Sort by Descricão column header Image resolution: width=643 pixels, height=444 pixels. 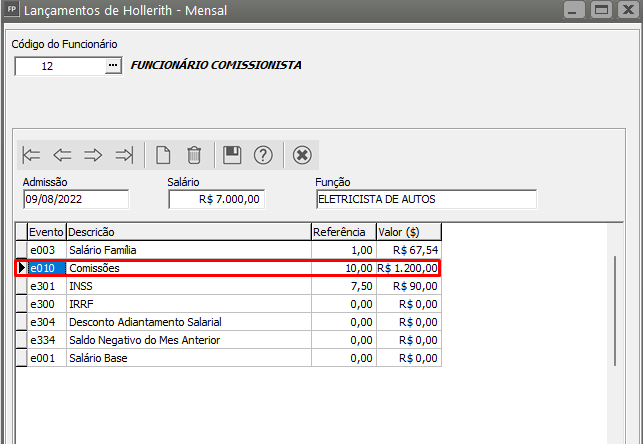click(188, 231)
